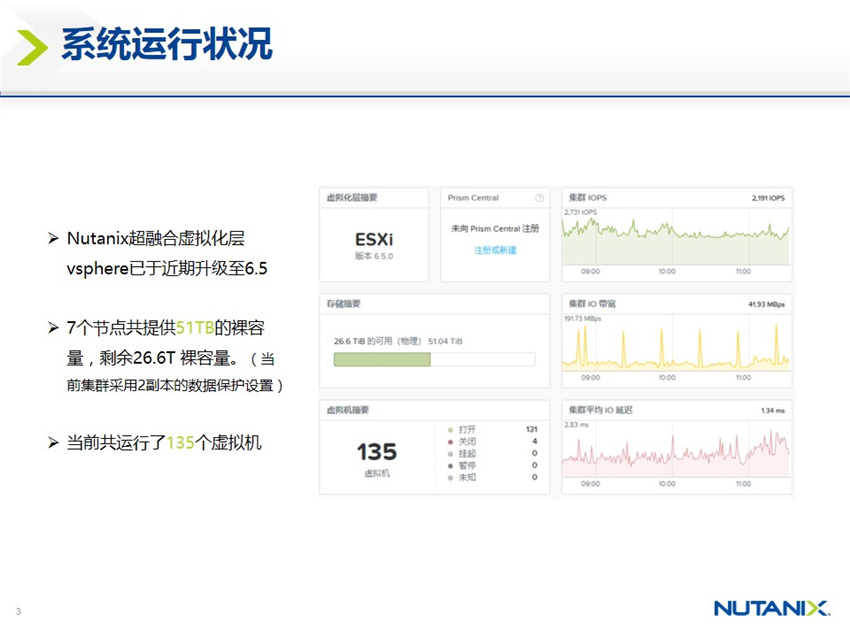Click the 2,191 IOPS value
The height and width of the screenshot is (637, 850).
click(768, 198)
